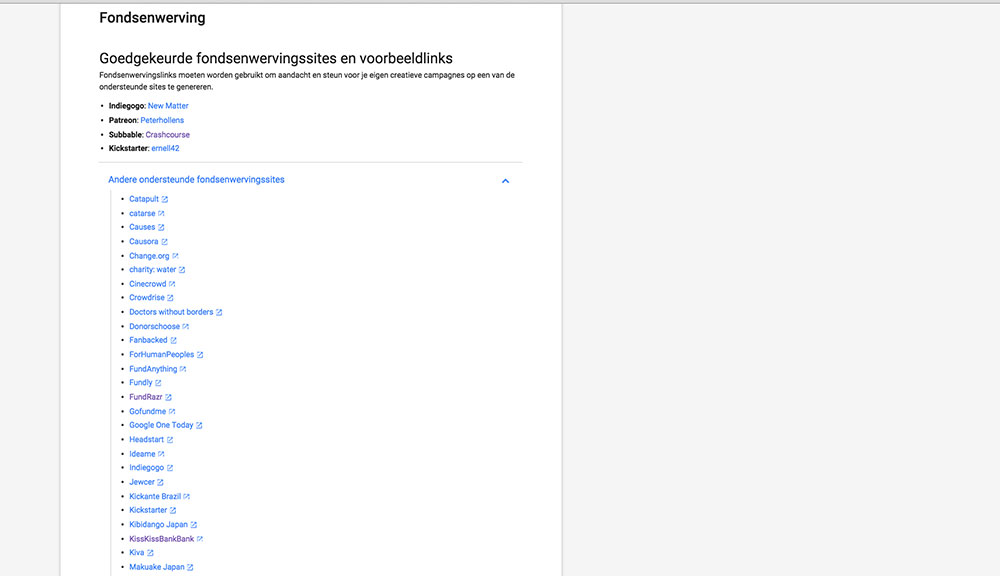1000x576 pixels.
Task: Click the external link icon beside Makuake Japan
Action: (x=190, y=567)
